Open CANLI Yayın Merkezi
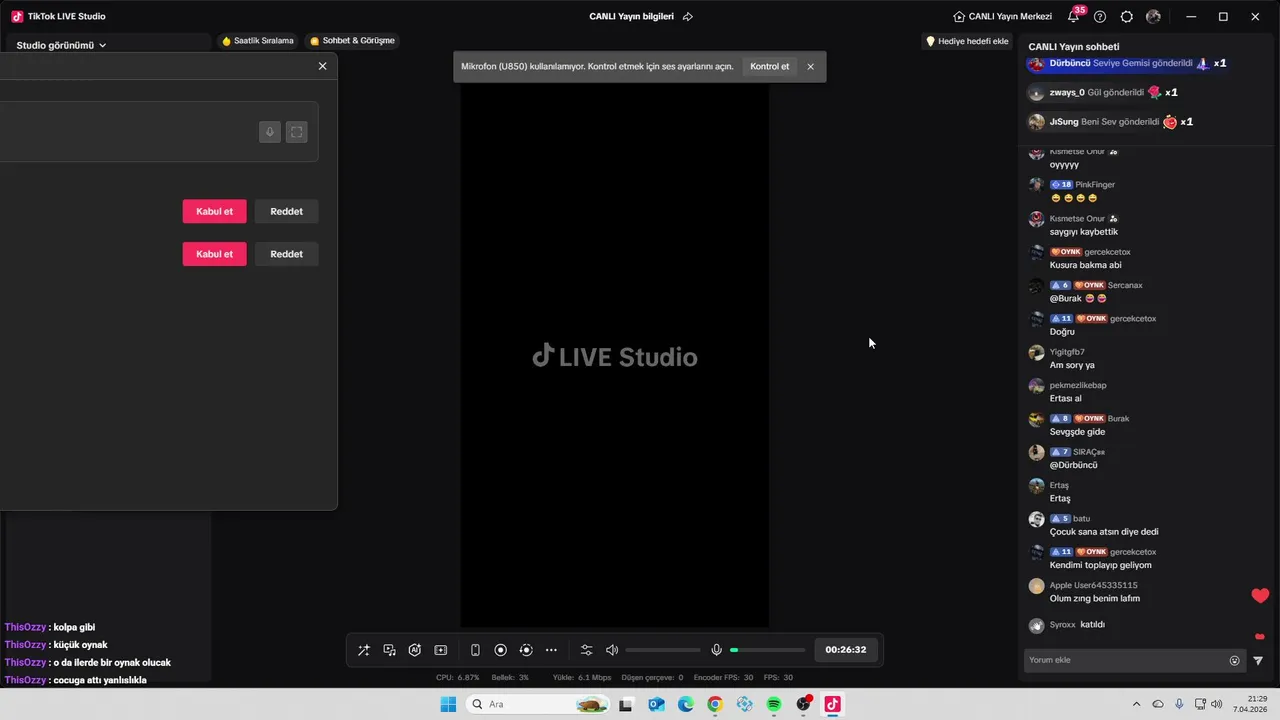This screenshot has height=720, width=1280. pyautogui.click(x=1003, y=17)
